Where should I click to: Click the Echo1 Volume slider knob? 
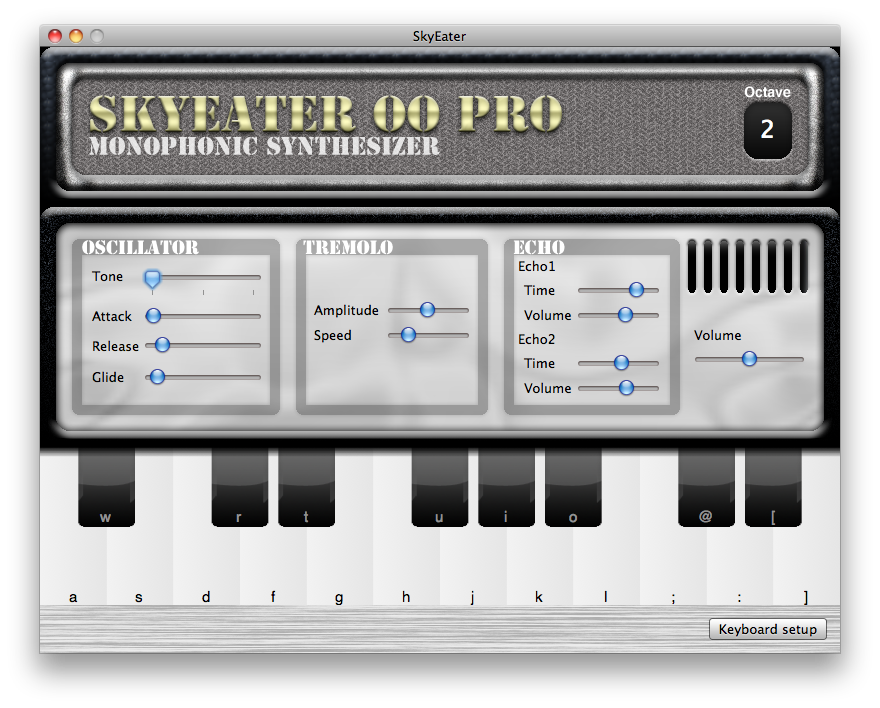click(x=625, y=315)
